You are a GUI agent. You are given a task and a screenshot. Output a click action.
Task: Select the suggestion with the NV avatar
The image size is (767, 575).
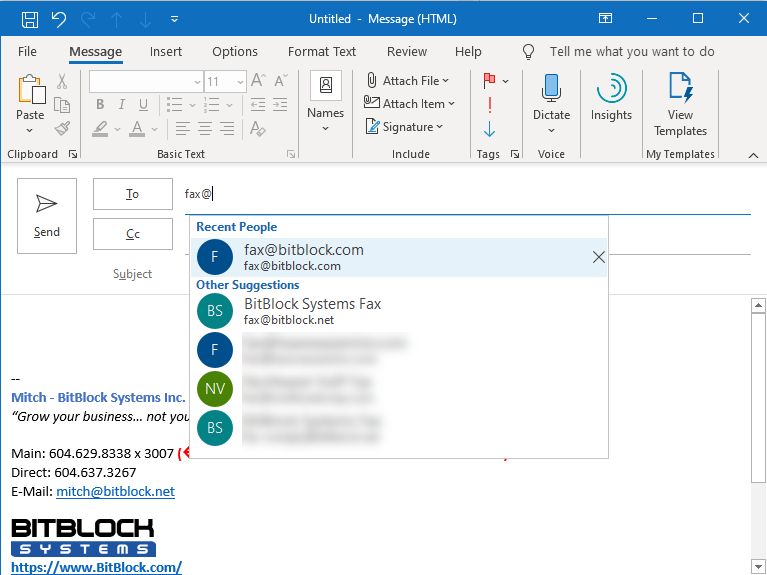399,389
